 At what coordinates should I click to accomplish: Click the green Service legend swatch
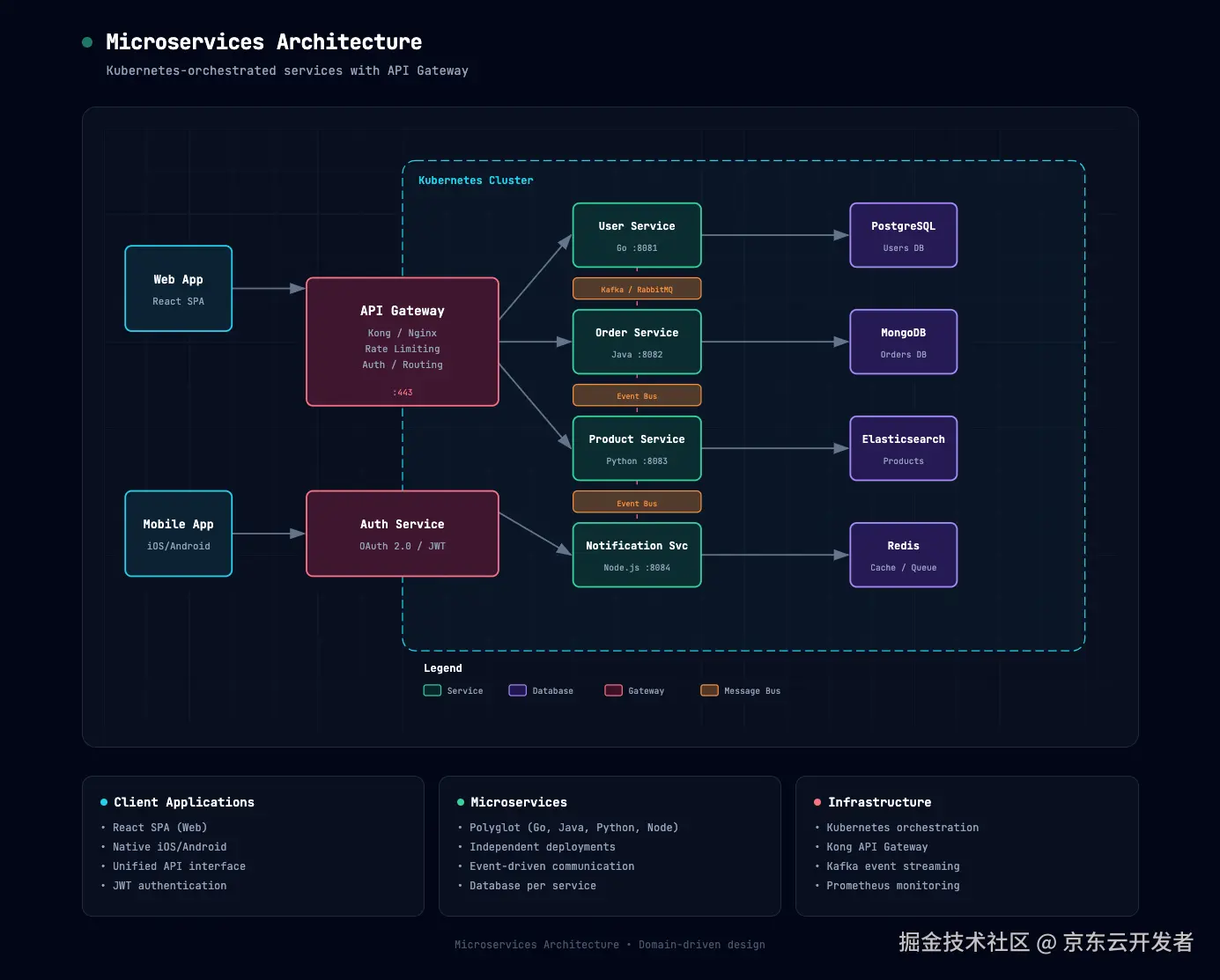tap(433, 690)
